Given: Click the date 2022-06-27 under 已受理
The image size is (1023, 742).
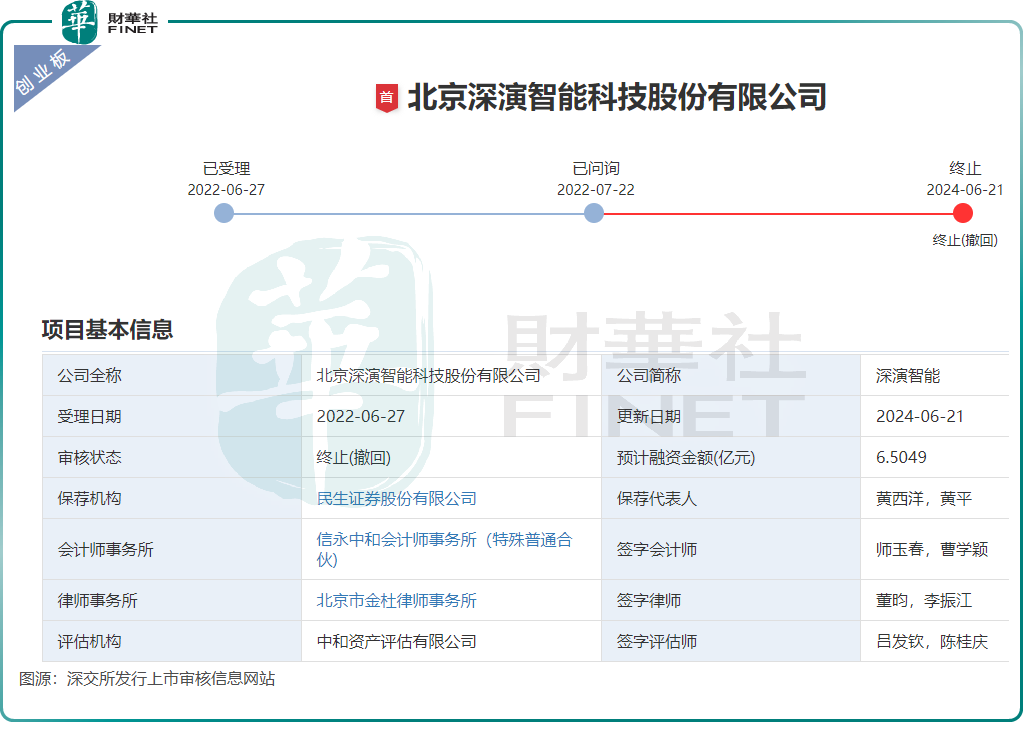Looking at the screenshot, I should tap(226, 190).
